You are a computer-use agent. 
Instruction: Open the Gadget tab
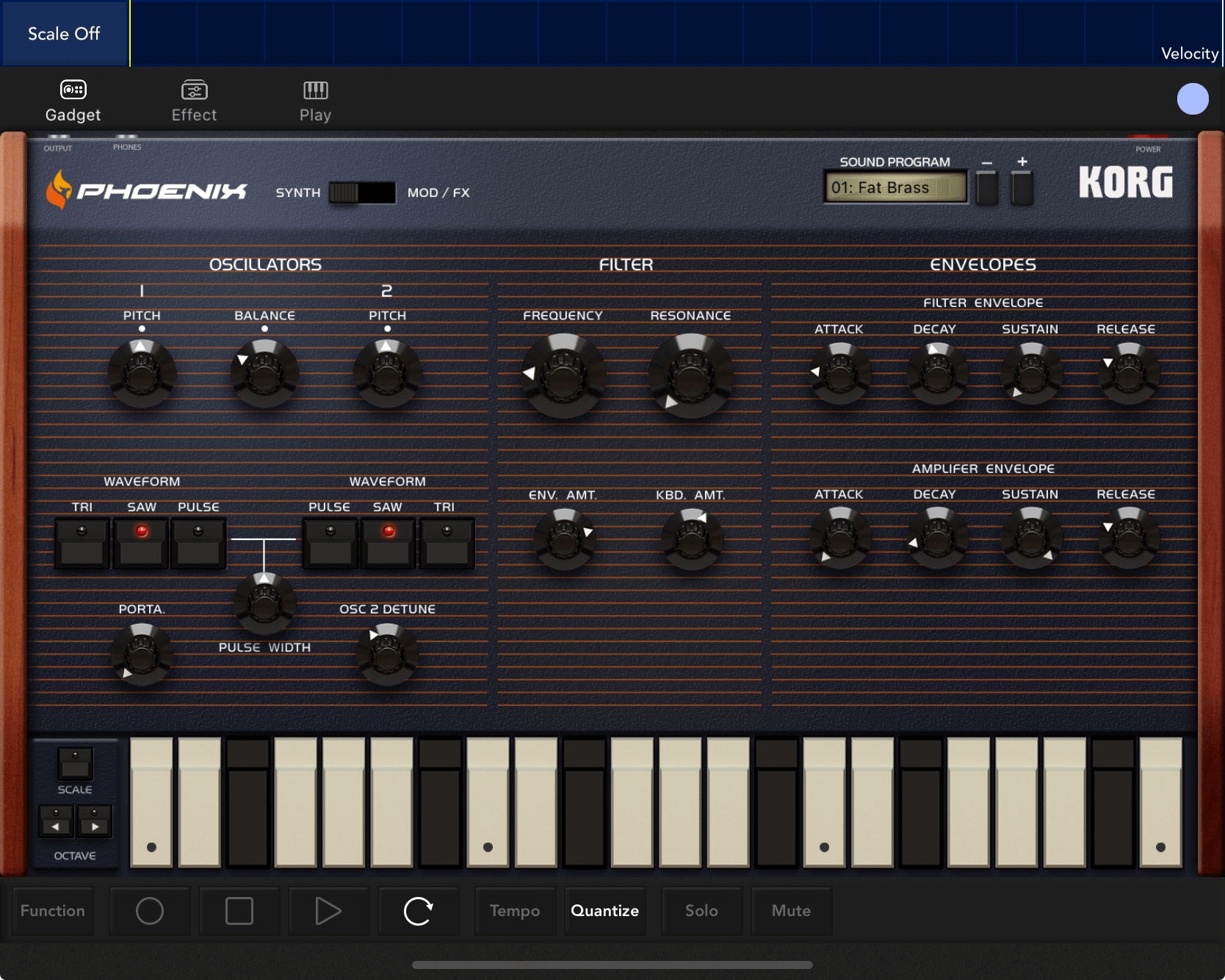click(73, 101)
